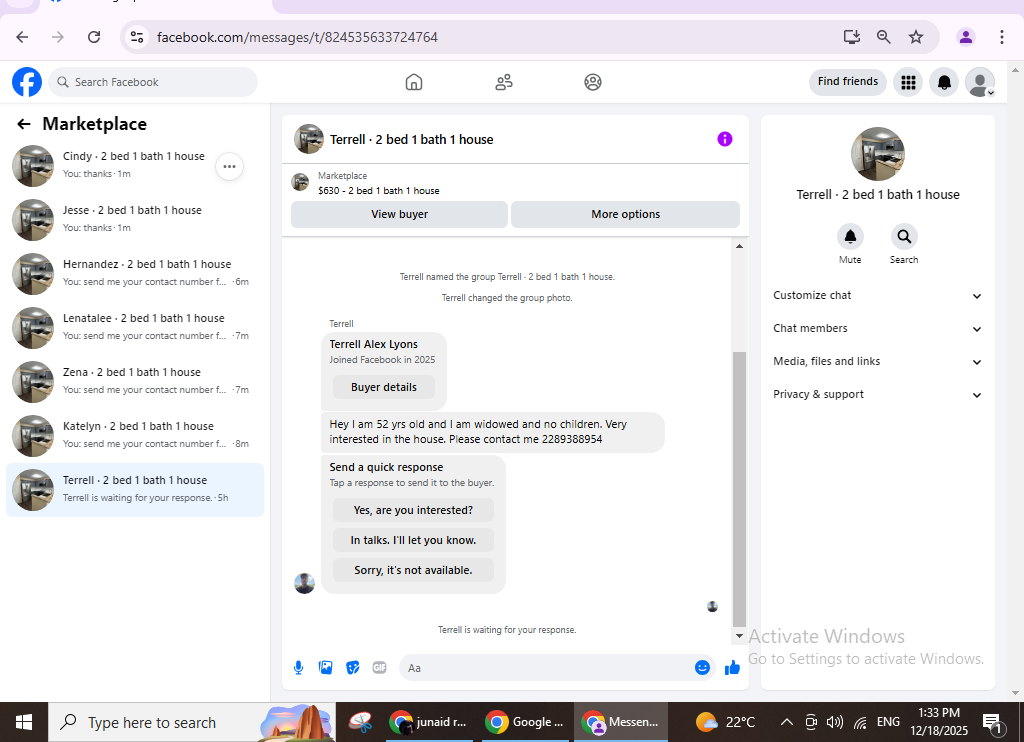Click the View buyer button
This screenshot has height=742, width=1024.
pyautogui.click(x=399, y=214)
